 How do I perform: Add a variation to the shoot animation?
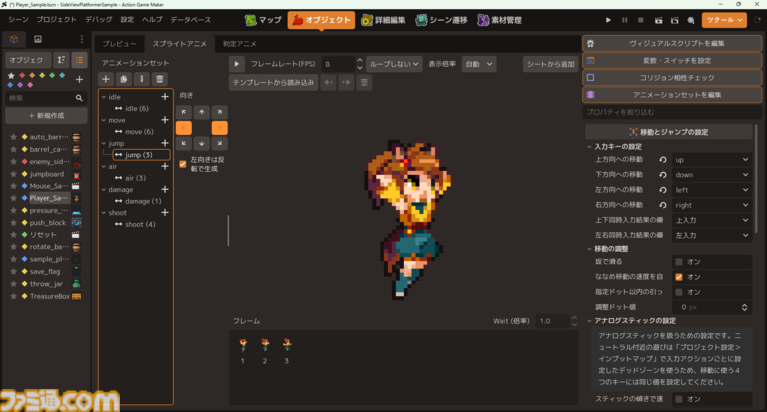pos(165,212)
